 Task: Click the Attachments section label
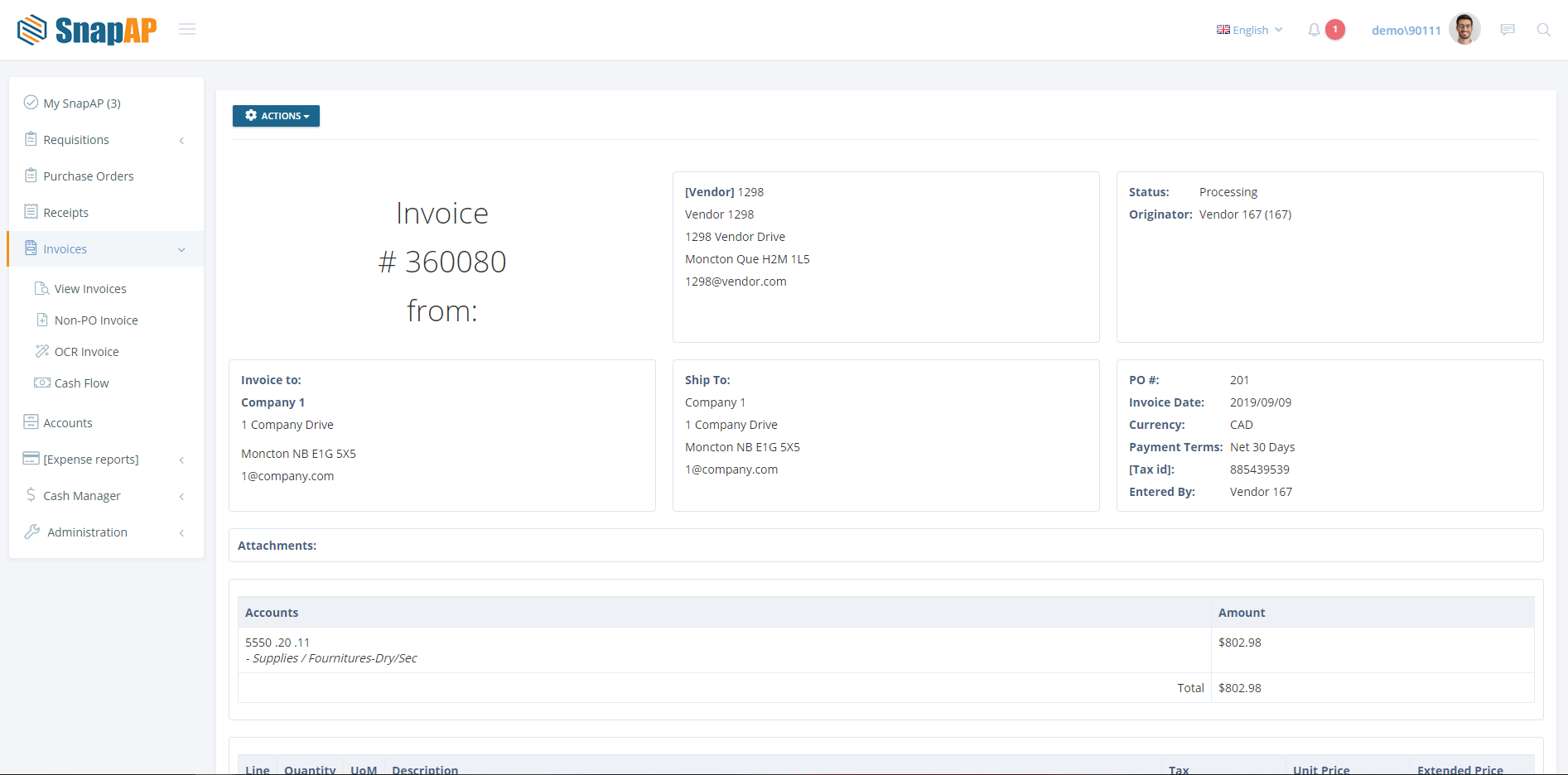click(x=277, y=546)
